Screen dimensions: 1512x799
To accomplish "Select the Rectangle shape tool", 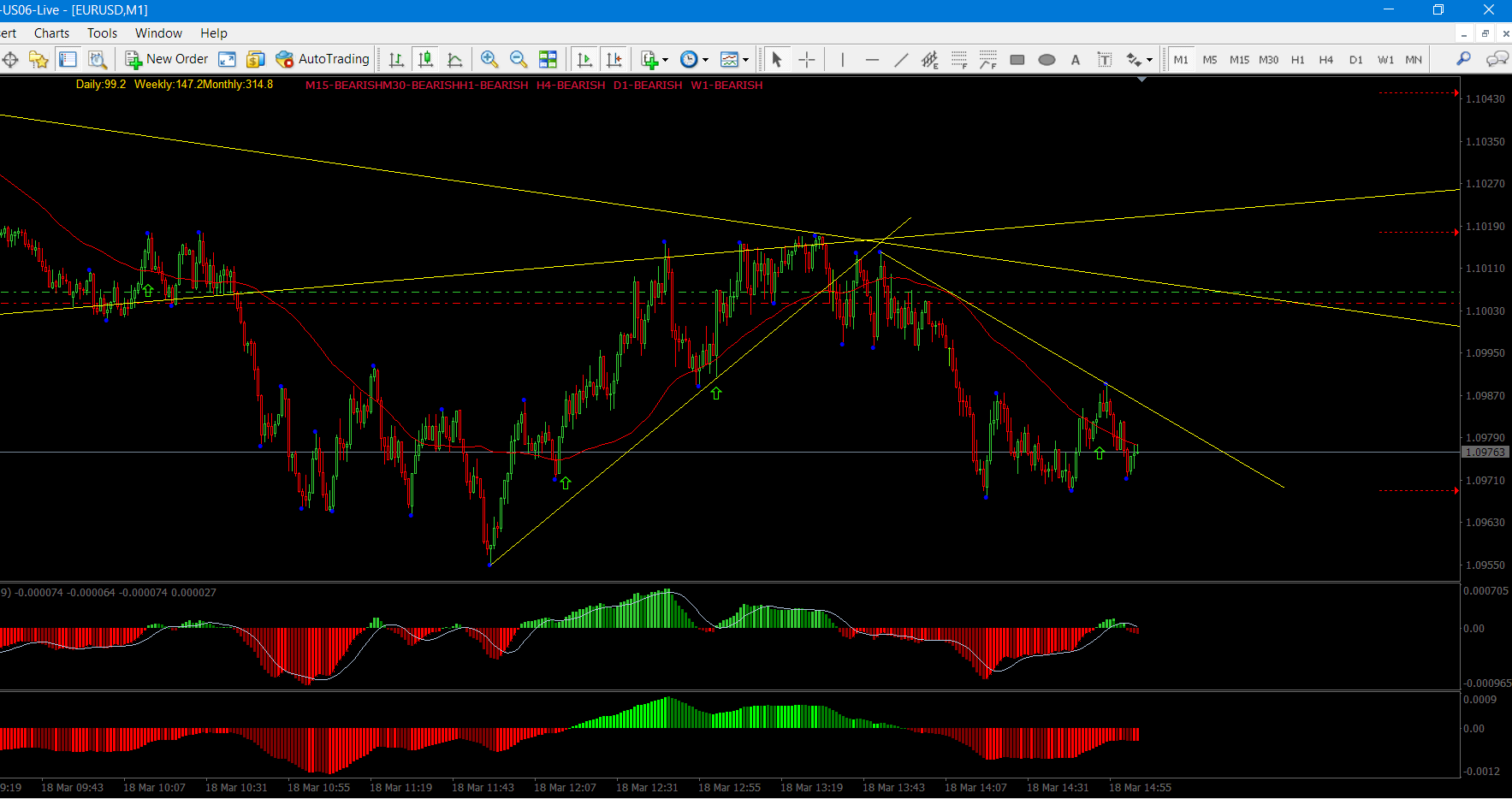I will pos(1017,59).
